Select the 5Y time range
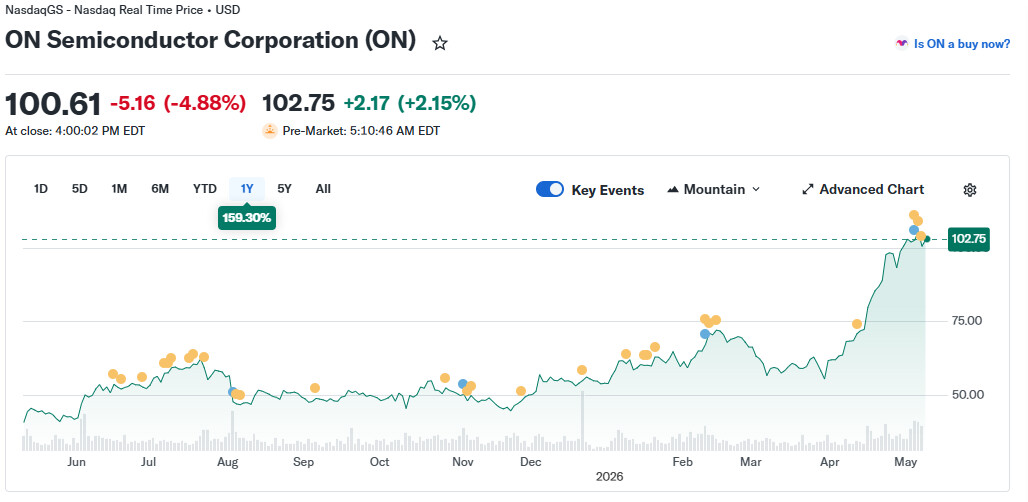Image resolution: width=1028 pixels, height=502 pixels. (x=284, y=189)
